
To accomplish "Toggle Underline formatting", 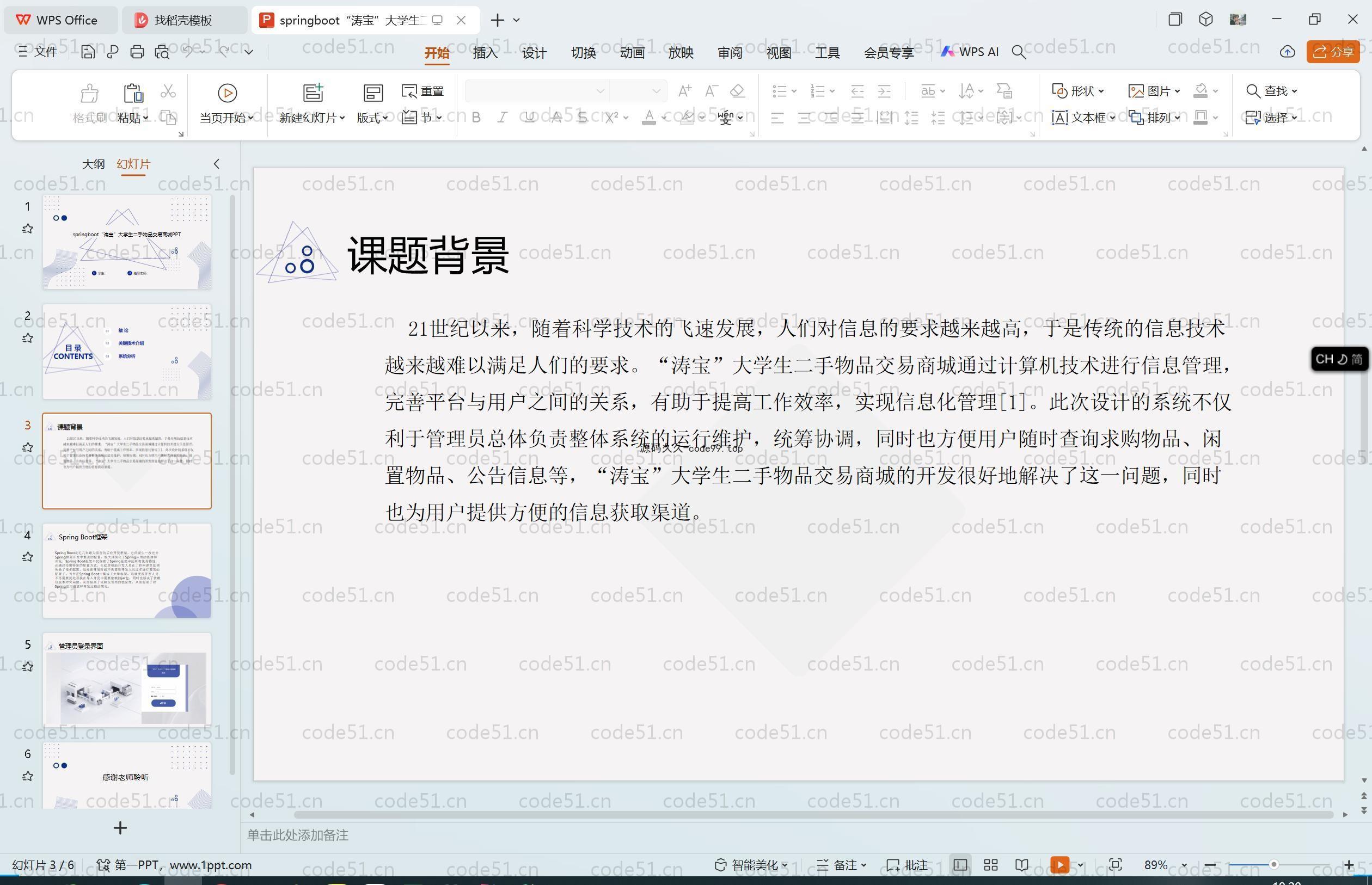I will (529, 118).
